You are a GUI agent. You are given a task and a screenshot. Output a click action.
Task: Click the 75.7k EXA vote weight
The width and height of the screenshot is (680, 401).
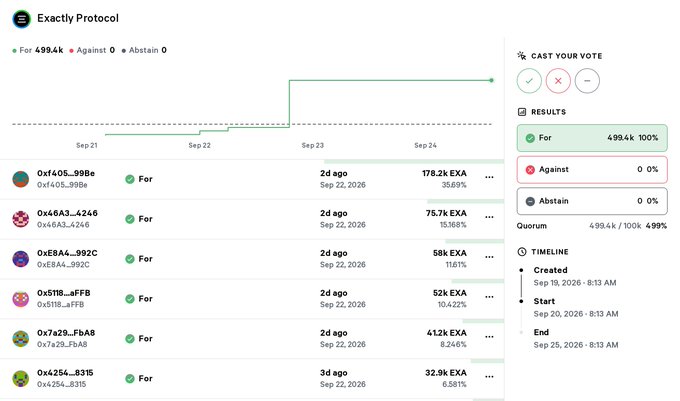point(446,213)
